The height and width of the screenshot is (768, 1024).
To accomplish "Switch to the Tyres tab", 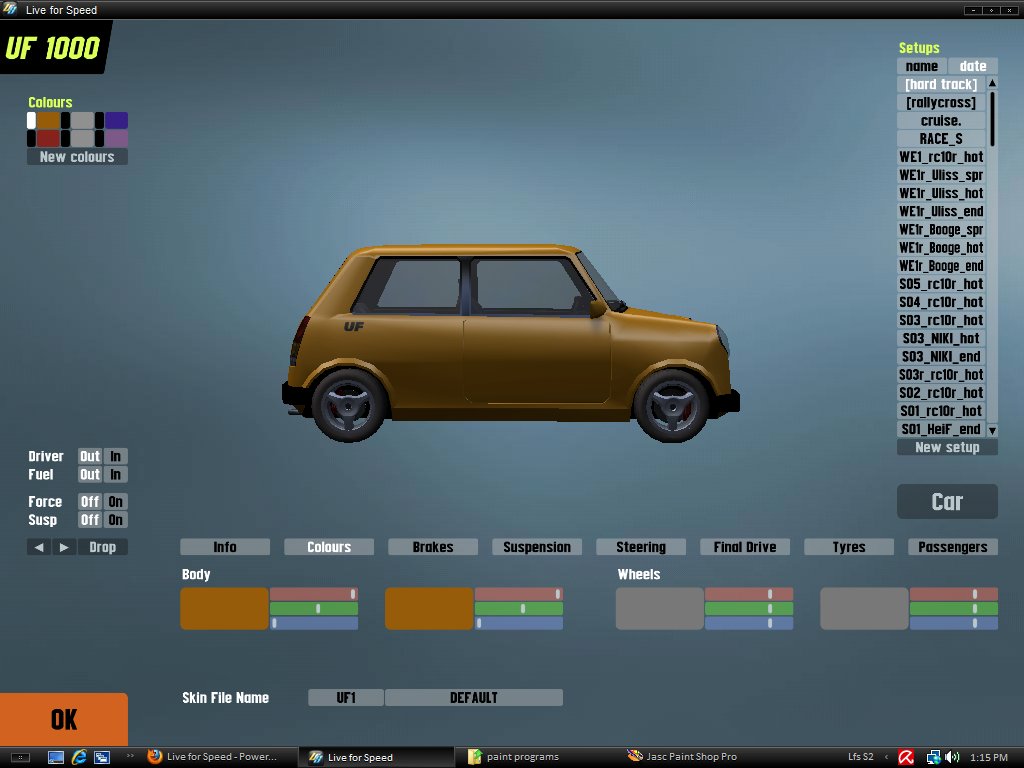I will click(849, 547).
